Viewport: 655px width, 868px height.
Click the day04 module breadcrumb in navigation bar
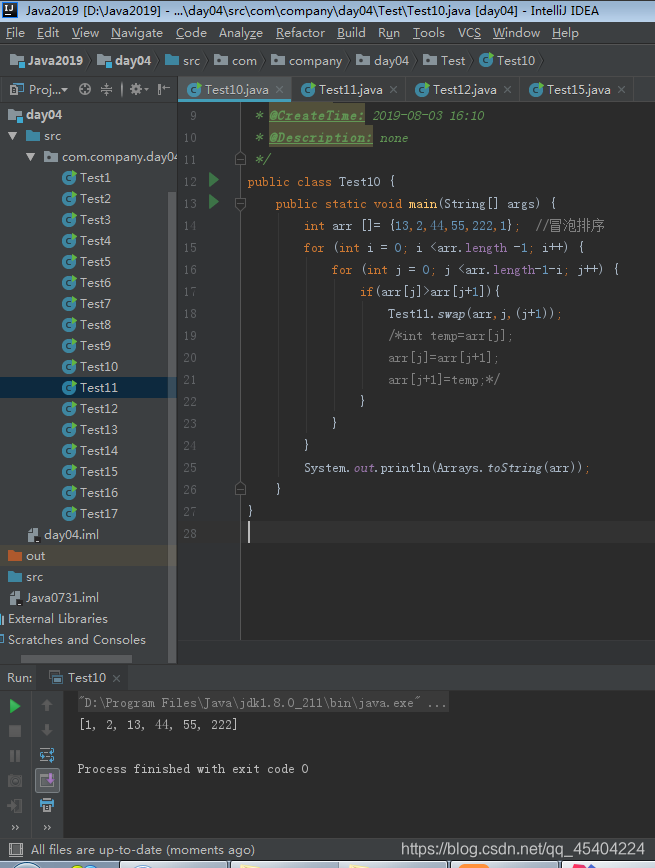124,60
